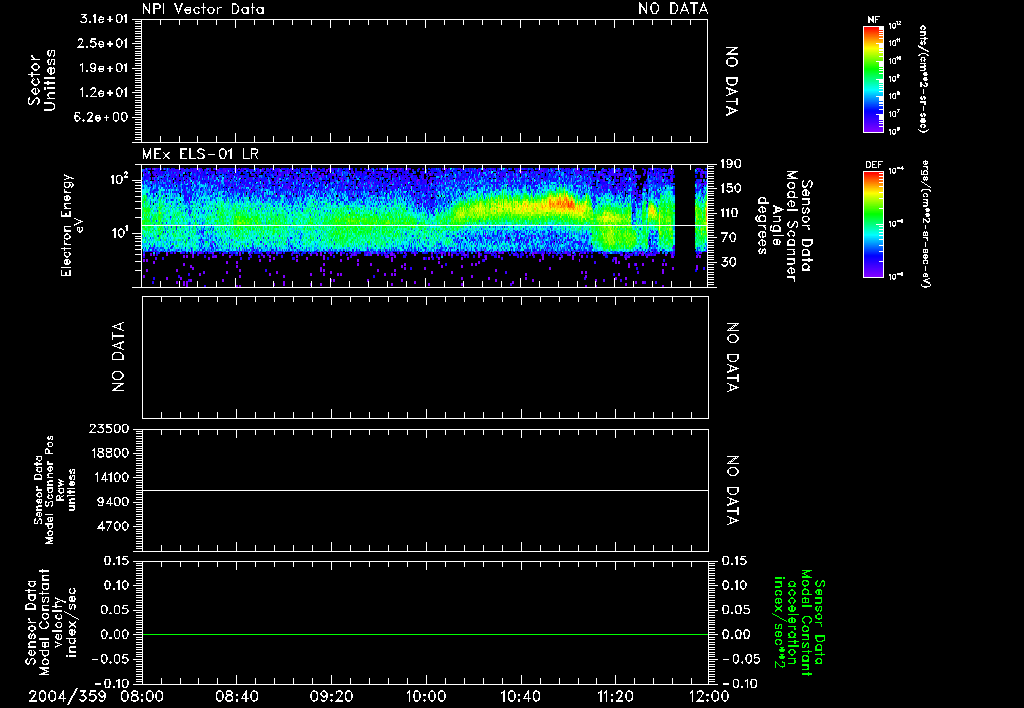
Task: Click the green zero line in velocity panel
Action: point(425,634)
